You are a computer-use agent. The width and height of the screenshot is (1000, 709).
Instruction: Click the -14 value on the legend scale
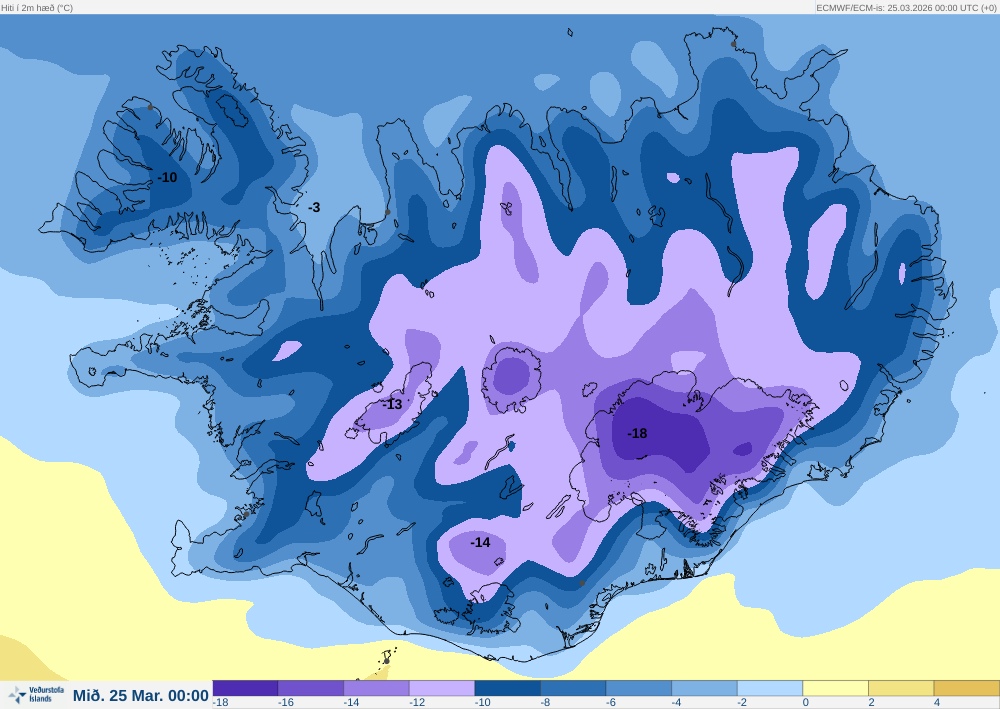click(351, 703)
